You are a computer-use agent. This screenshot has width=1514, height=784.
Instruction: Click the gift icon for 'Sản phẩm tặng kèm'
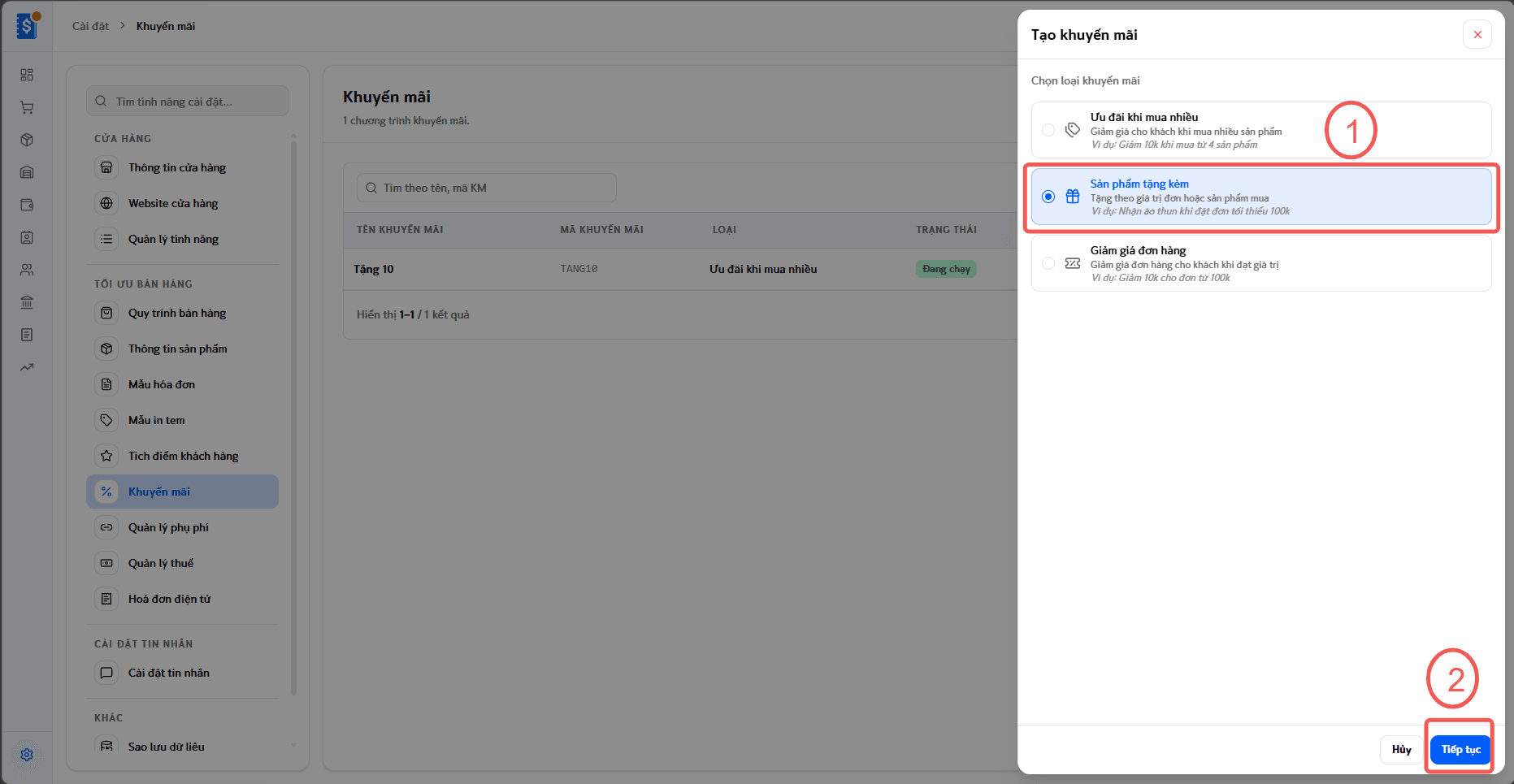click(1073, 197)
